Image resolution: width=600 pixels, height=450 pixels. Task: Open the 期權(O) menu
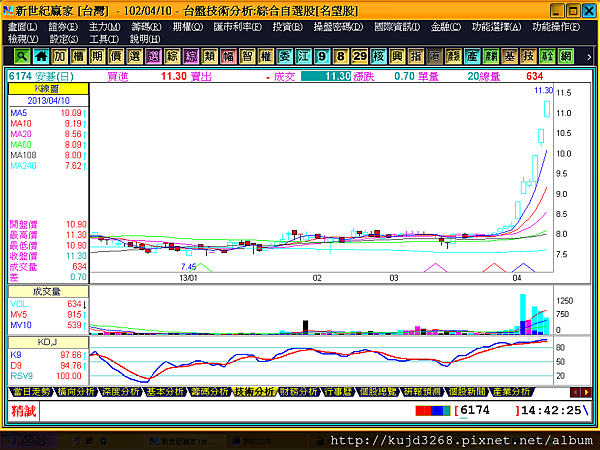(x=188, y=27)
